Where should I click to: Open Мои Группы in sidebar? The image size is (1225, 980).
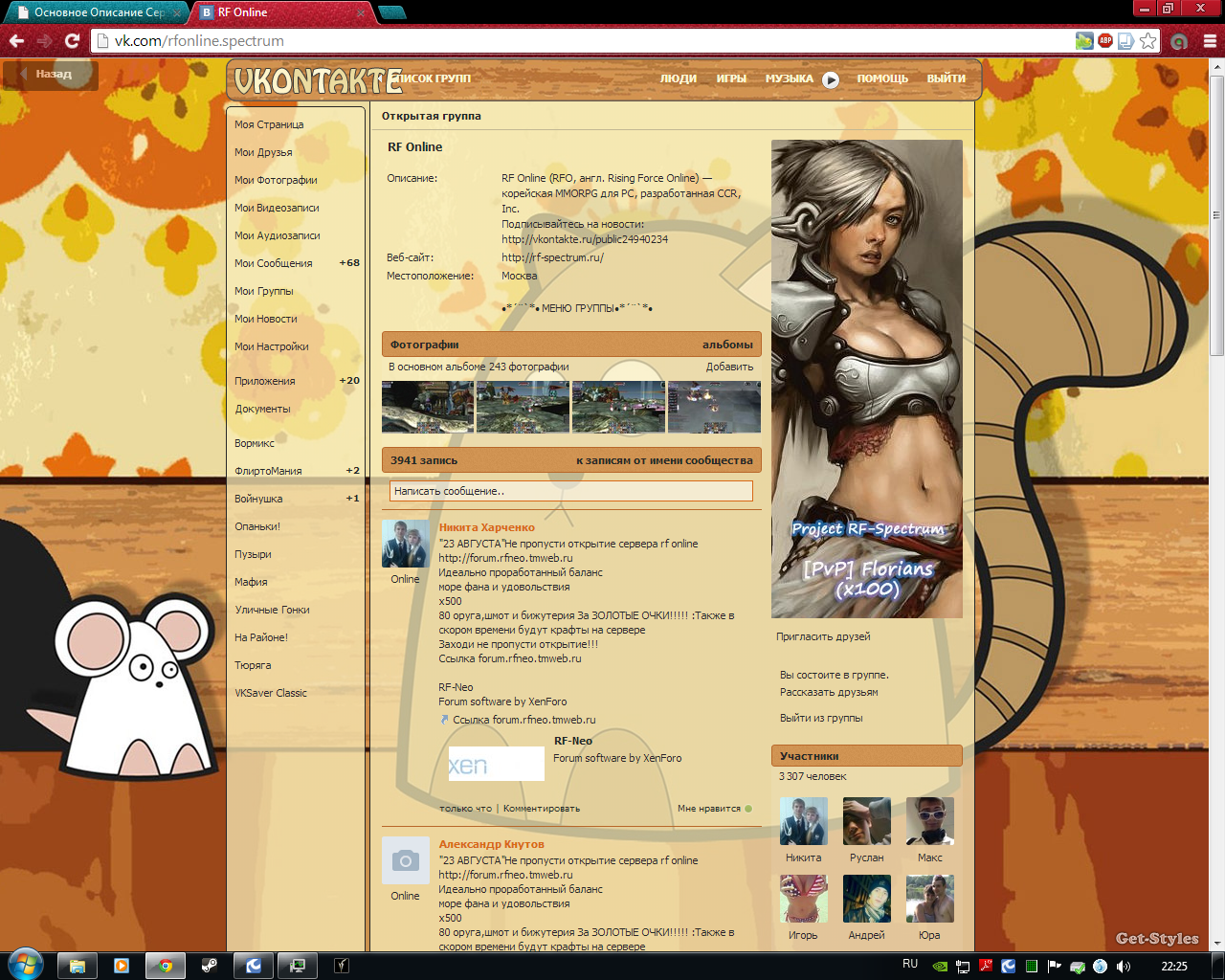click(264, 291)
